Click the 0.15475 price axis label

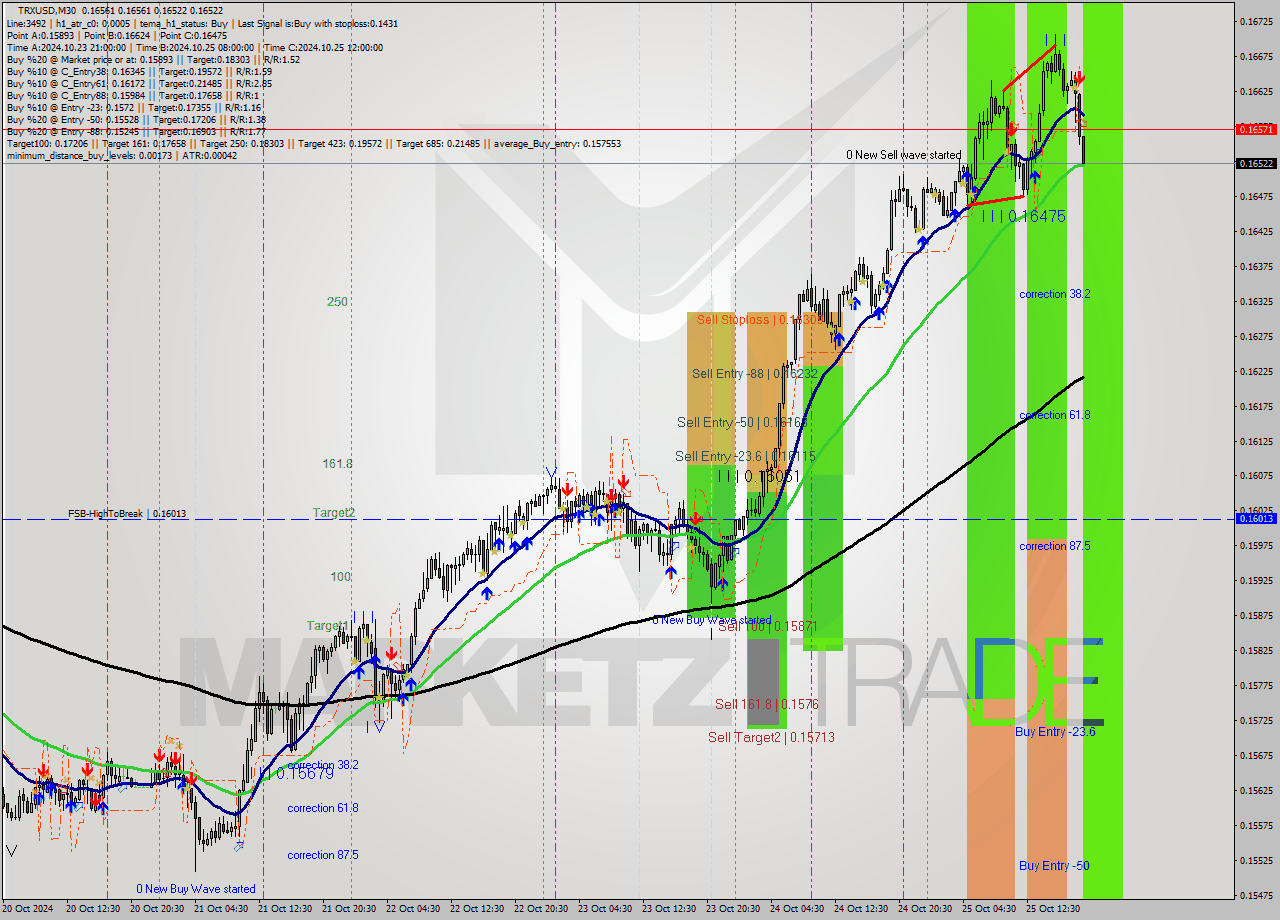[1255, 896]
